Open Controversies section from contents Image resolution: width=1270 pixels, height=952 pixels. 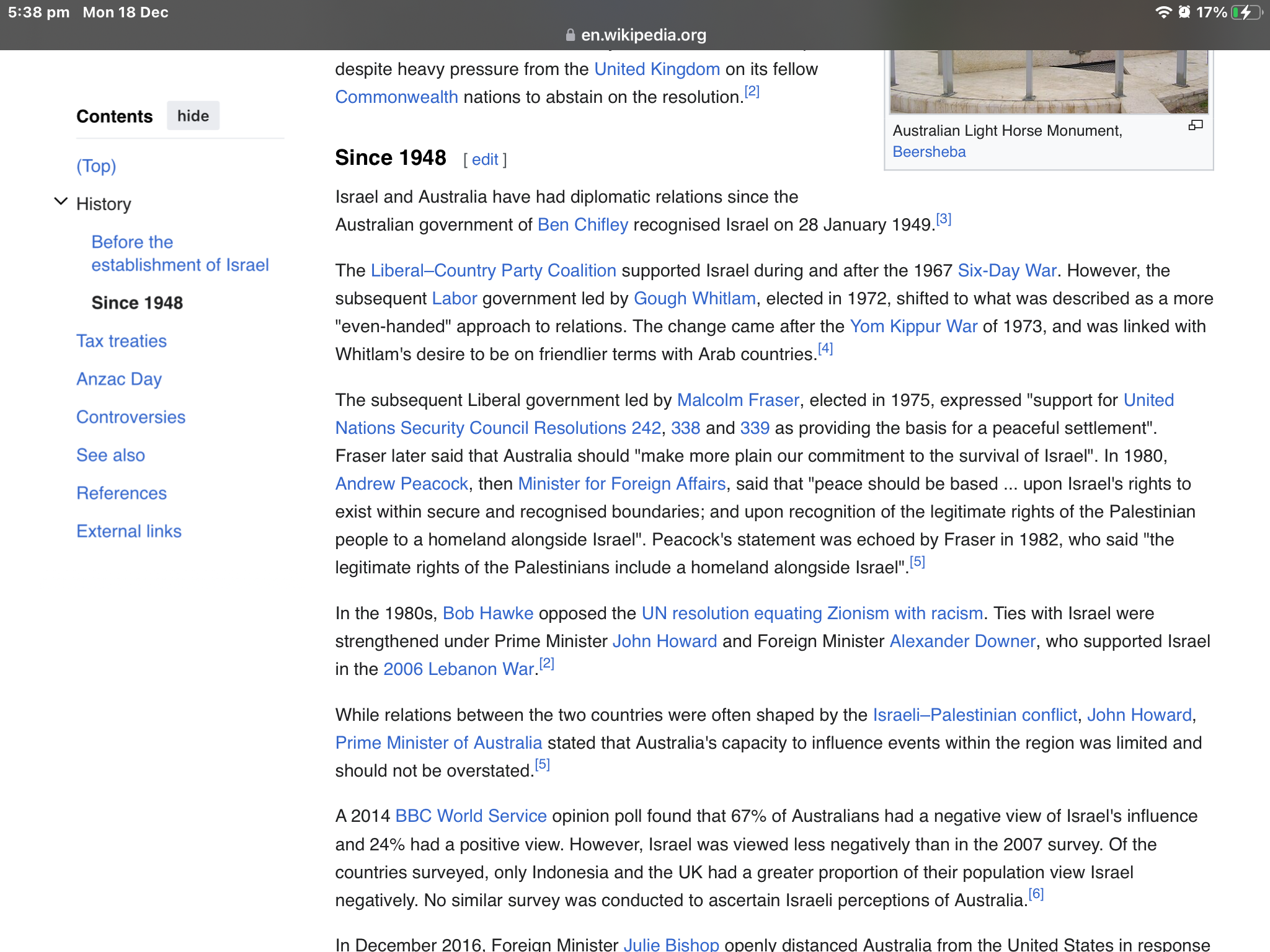click(x=131, y=417)
